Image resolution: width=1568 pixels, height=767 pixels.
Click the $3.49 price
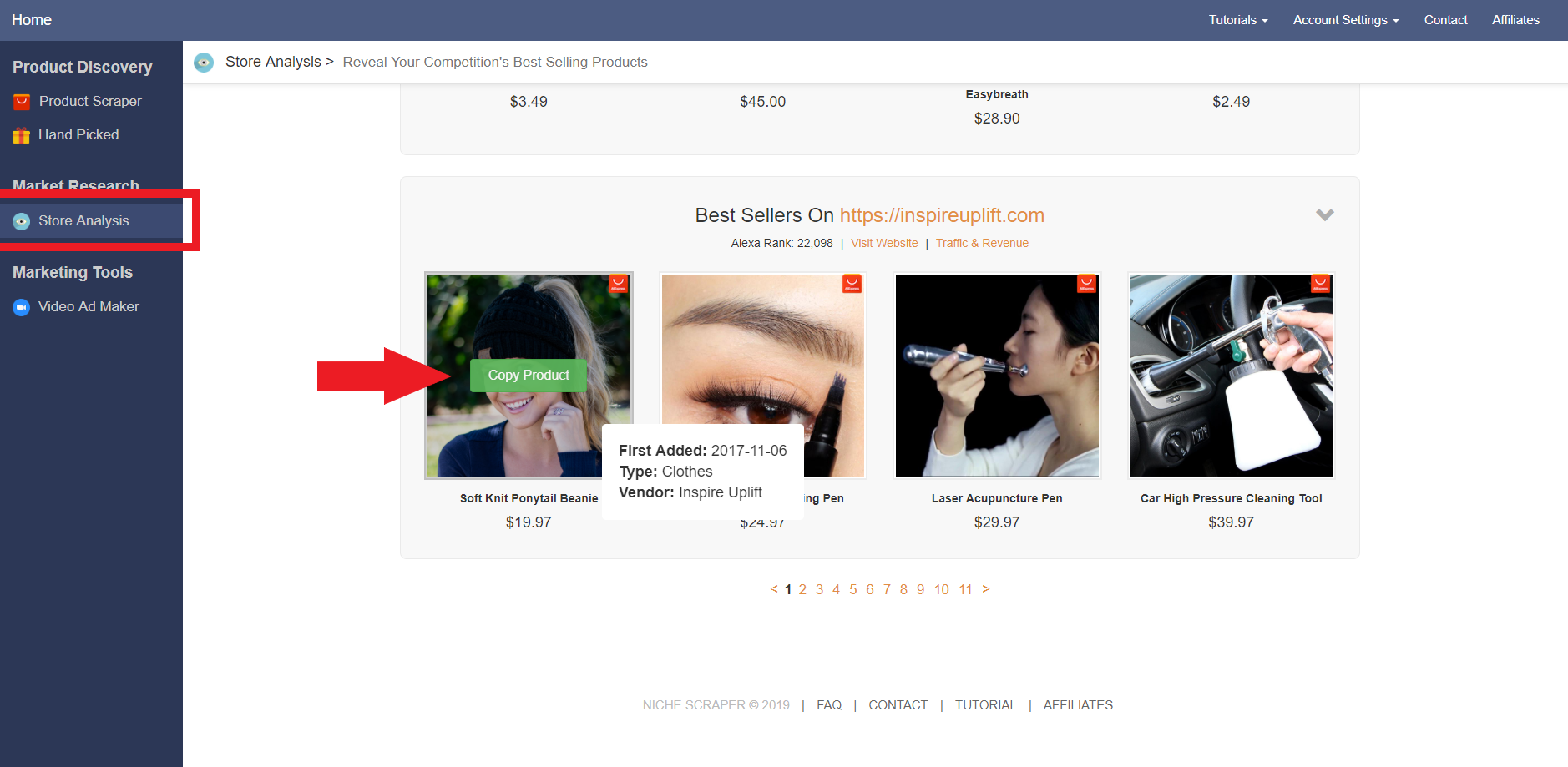[529, 102]
